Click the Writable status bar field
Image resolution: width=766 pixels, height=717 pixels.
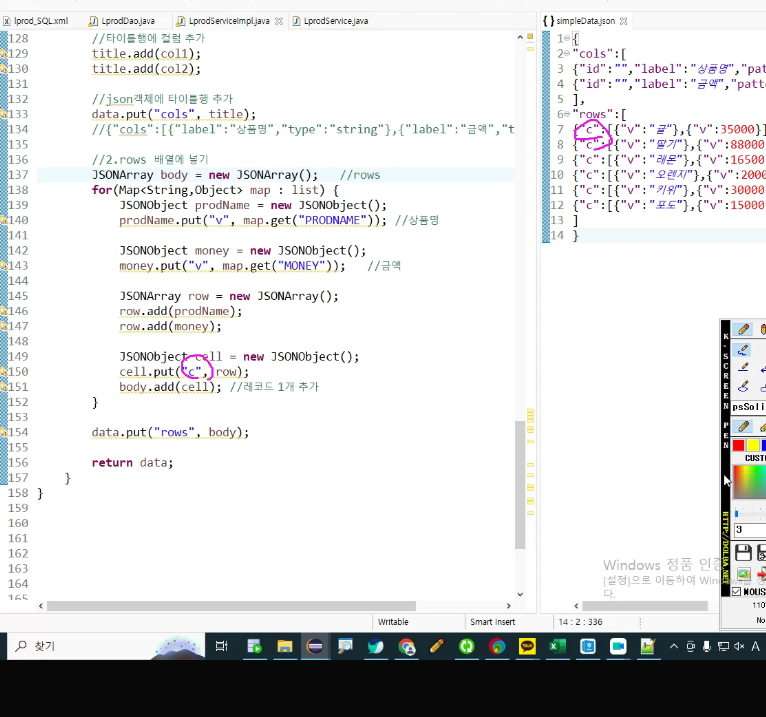(x=393, y=622)
